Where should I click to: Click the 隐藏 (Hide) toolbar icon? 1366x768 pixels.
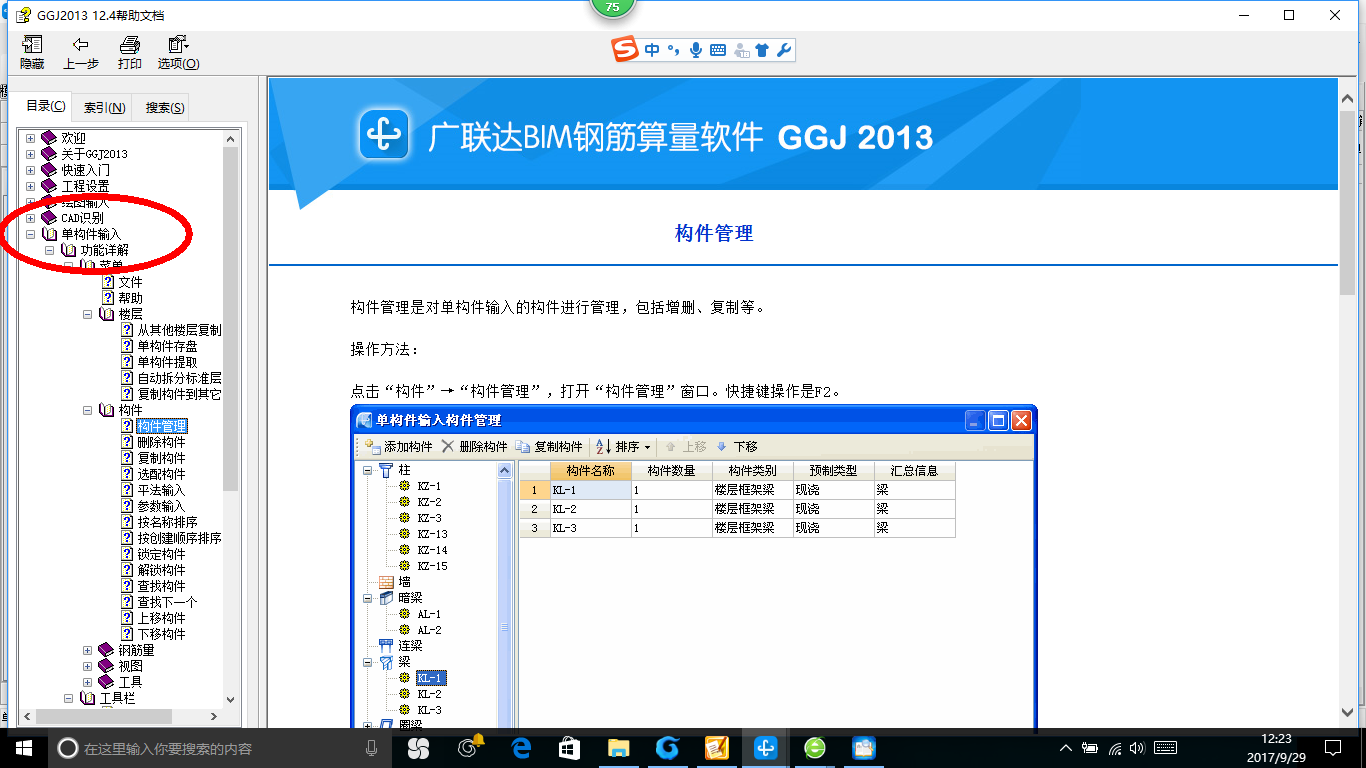(32, 53)
